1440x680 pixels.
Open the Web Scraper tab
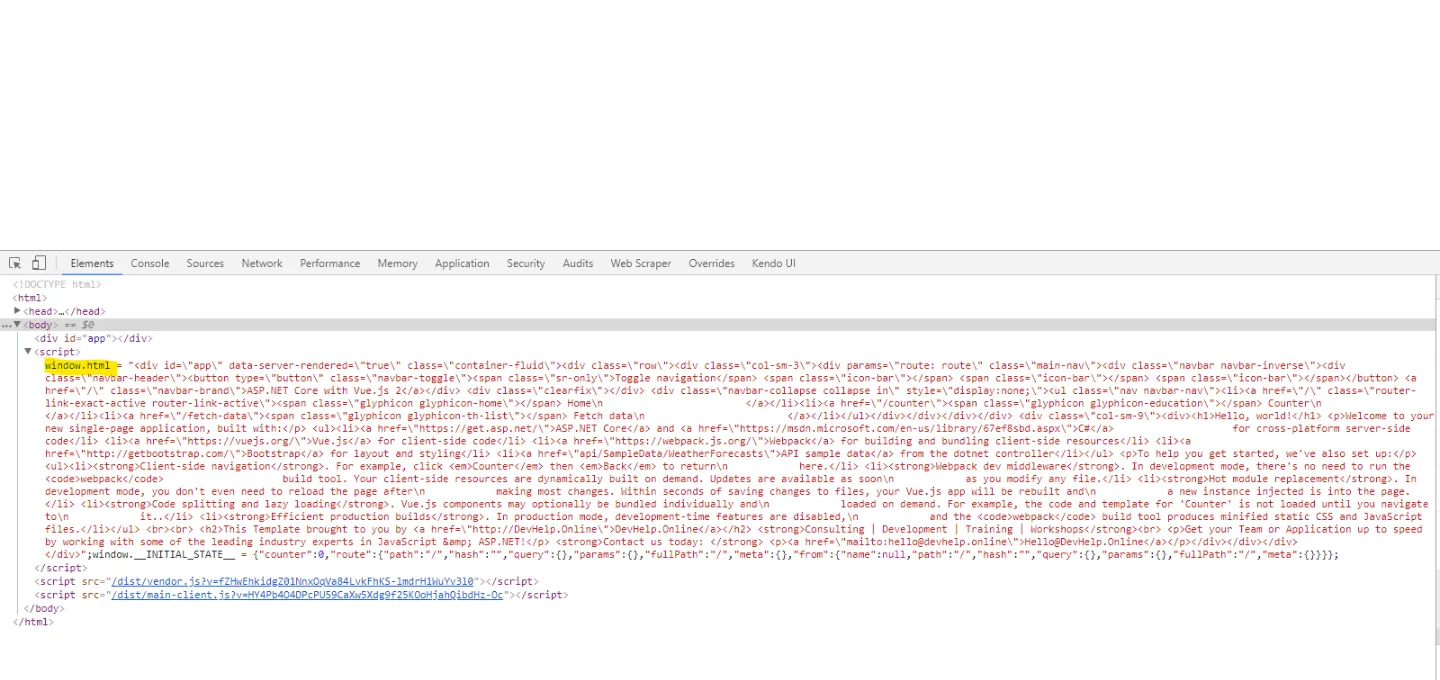pos(641,263)
